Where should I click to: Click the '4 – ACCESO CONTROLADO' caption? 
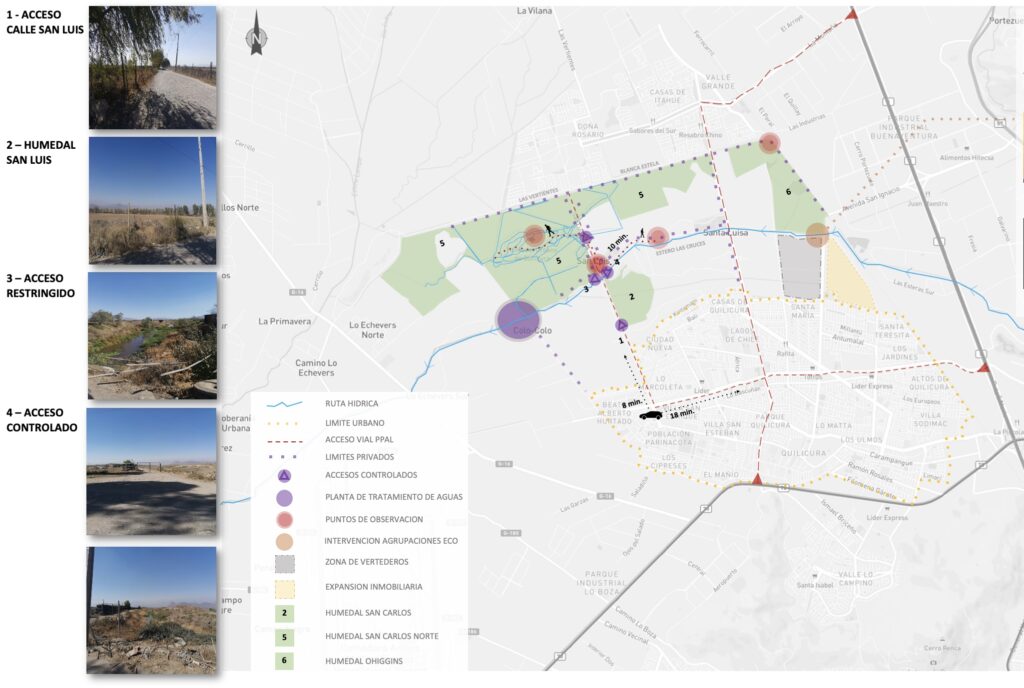click(42, 420)
